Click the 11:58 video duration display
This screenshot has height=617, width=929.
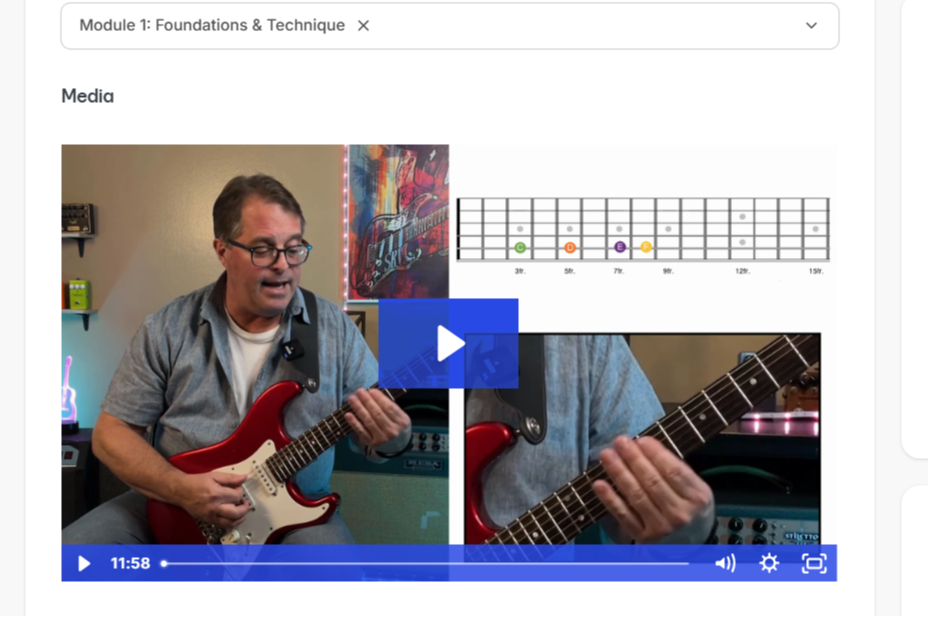(x=130, y=563)
